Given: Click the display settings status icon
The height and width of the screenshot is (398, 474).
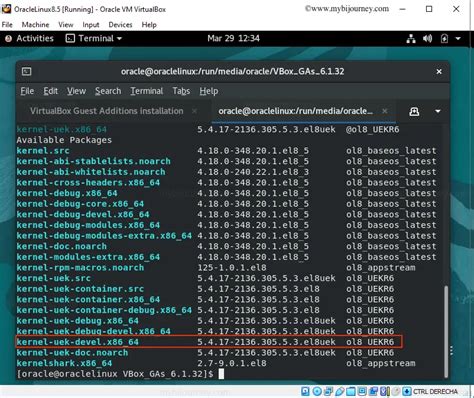Looking at the screenshot, I should click(362, 391).
